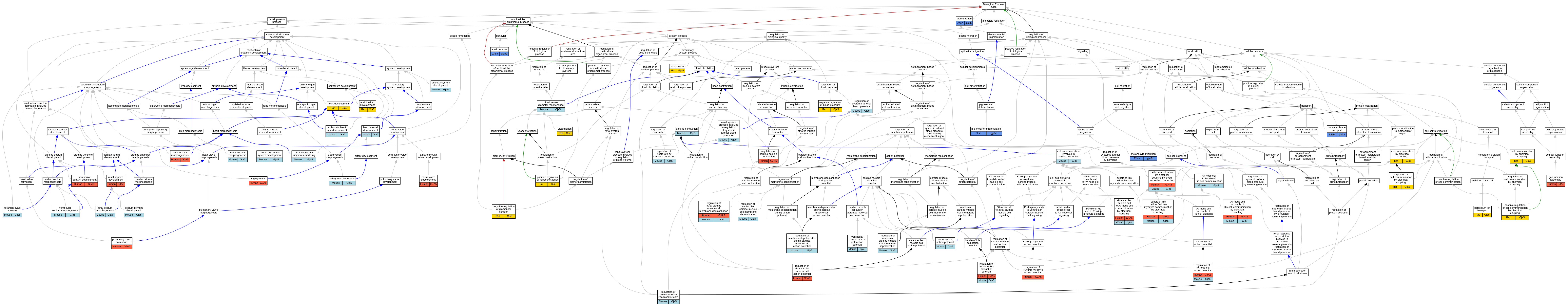Select the 'heart morphogenesis' node
The height and width of the screenshot is (306, 1568).
tap(225, 131)
